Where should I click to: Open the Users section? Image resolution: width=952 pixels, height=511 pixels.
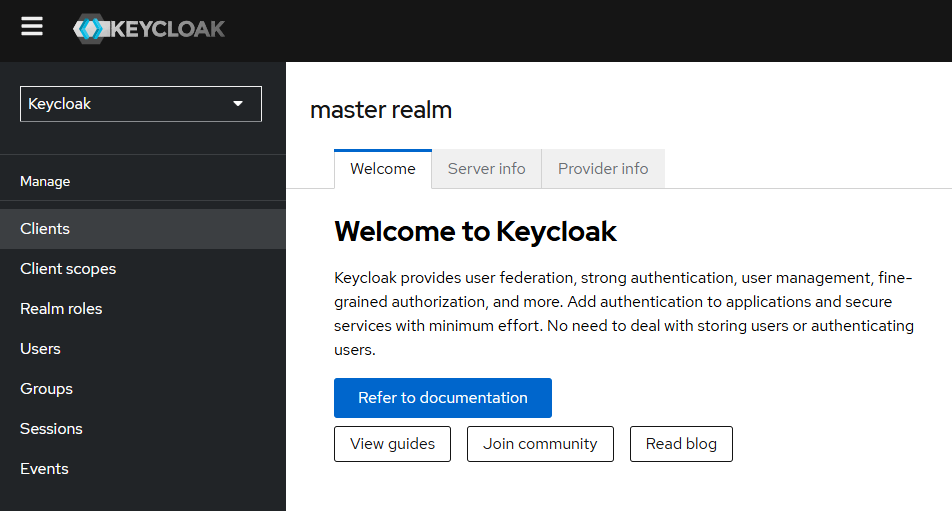point(40,349)
